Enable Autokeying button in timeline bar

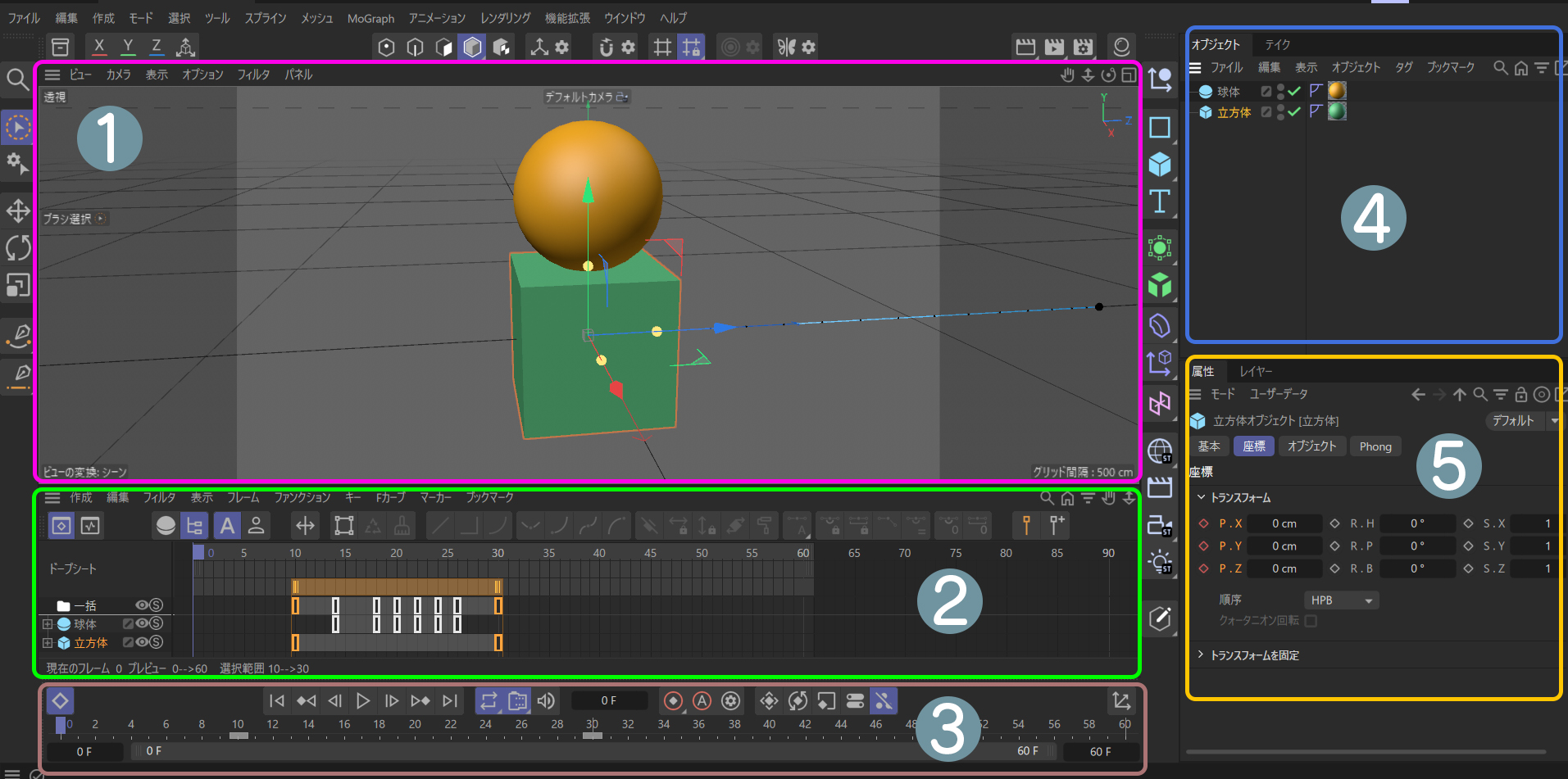click(702, 701)
